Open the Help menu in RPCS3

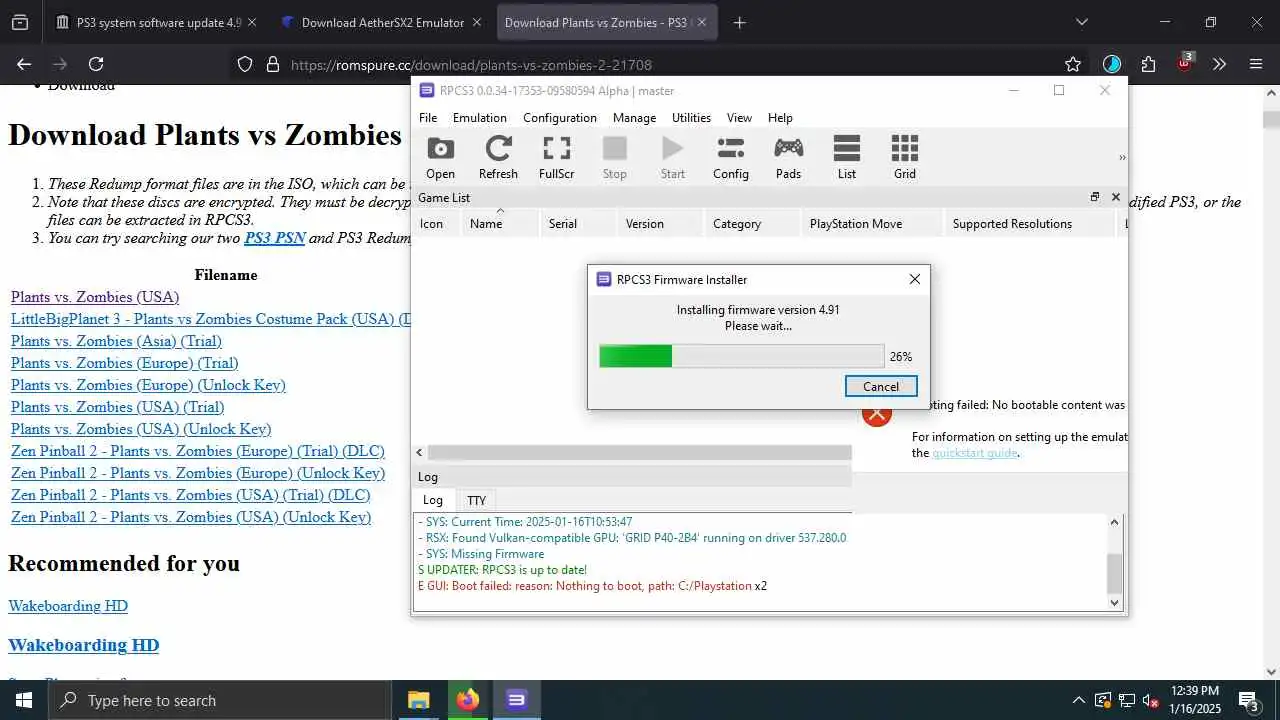coord(780,117)
